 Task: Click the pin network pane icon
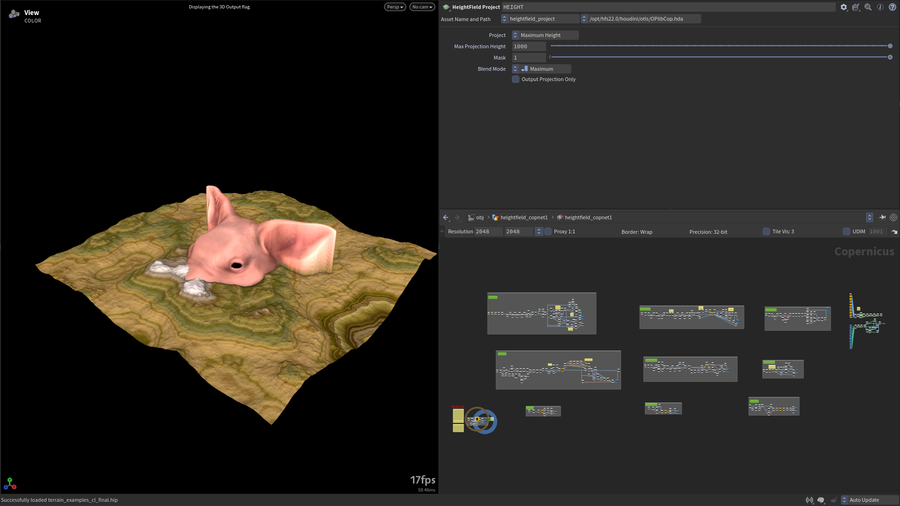882,217
